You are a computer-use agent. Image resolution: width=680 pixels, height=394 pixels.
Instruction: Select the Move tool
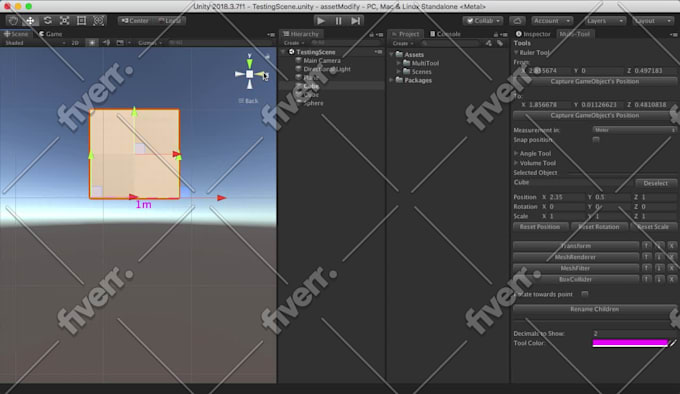pyautogui.click(x=30, y=20)
